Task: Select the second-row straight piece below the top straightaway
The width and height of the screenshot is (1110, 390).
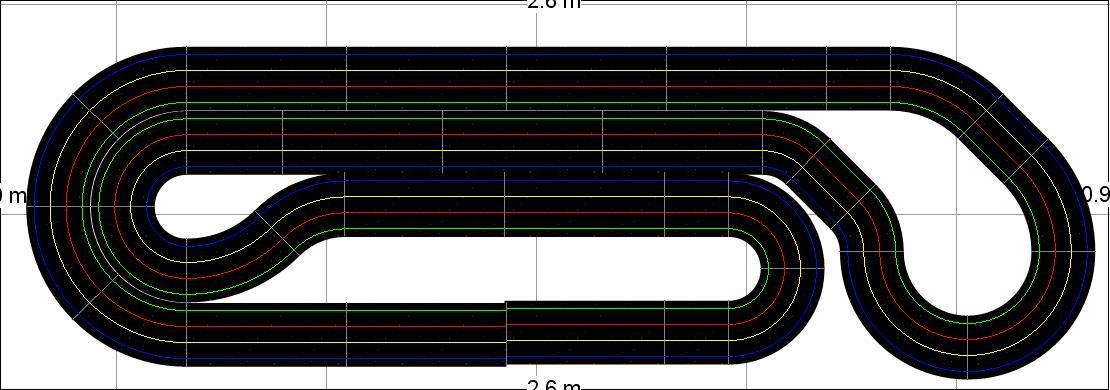Action: click(x=362, y=142)
